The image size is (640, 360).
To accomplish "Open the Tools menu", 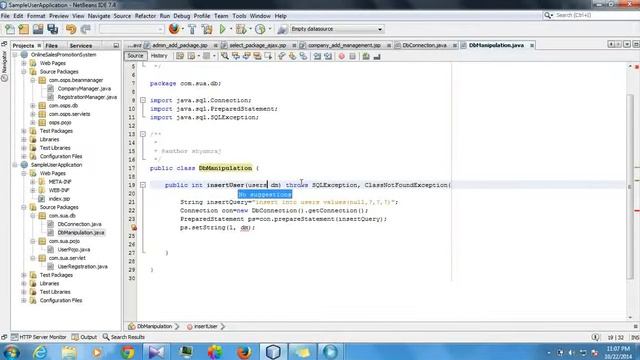I will click(x=239, y=16).
